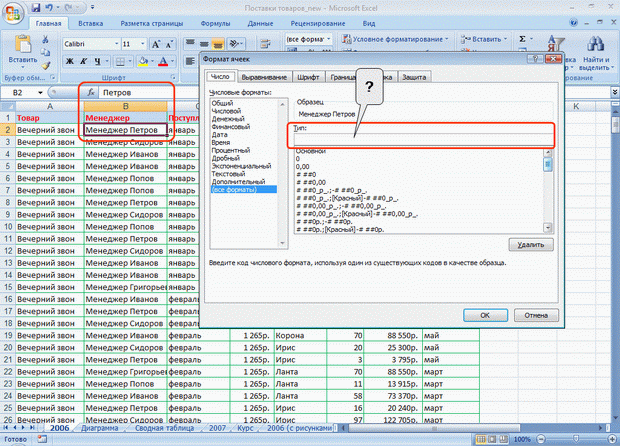Zoom out with the minus button

click(x=541, y=439)
